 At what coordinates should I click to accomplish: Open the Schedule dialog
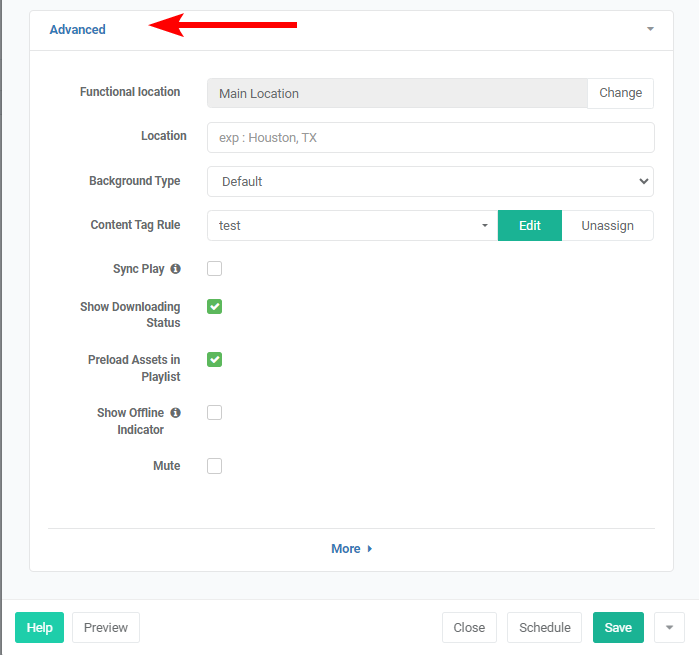pos(545,628)
